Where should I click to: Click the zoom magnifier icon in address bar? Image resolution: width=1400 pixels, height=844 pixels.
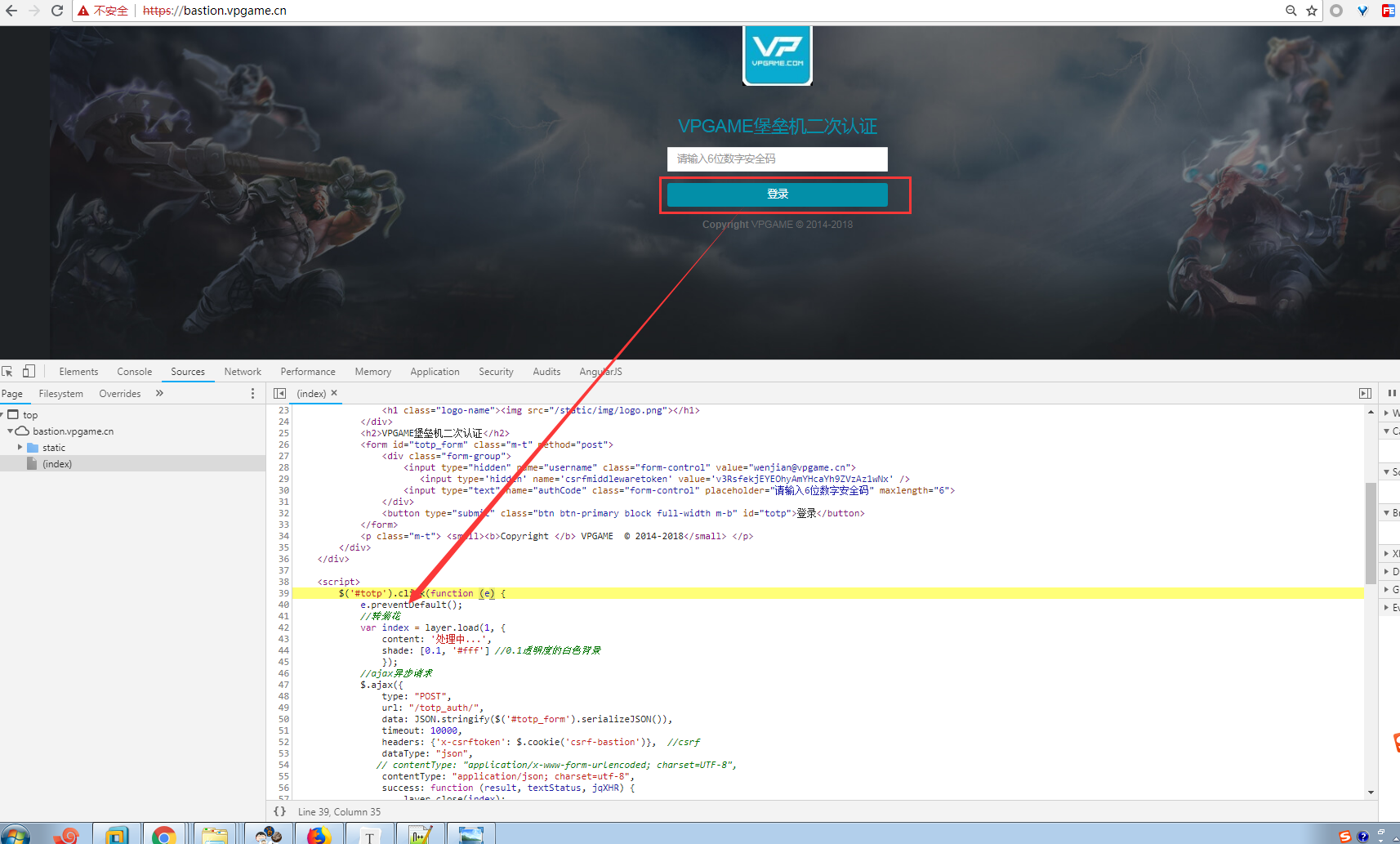tap(1291, 11)
